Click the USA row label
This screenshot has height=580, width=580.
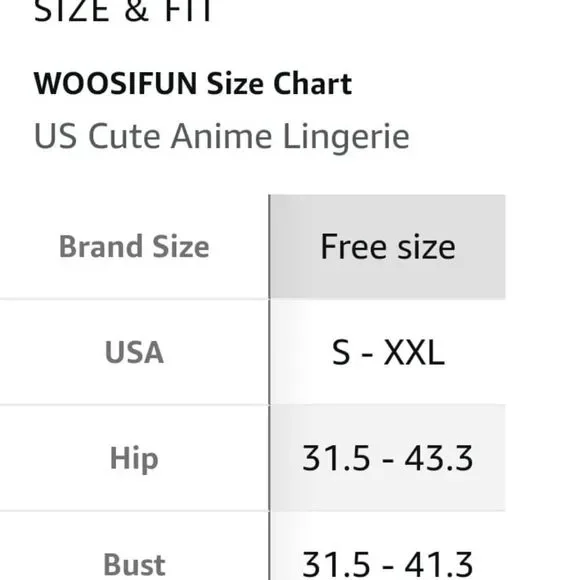click(x=134, y=353)
